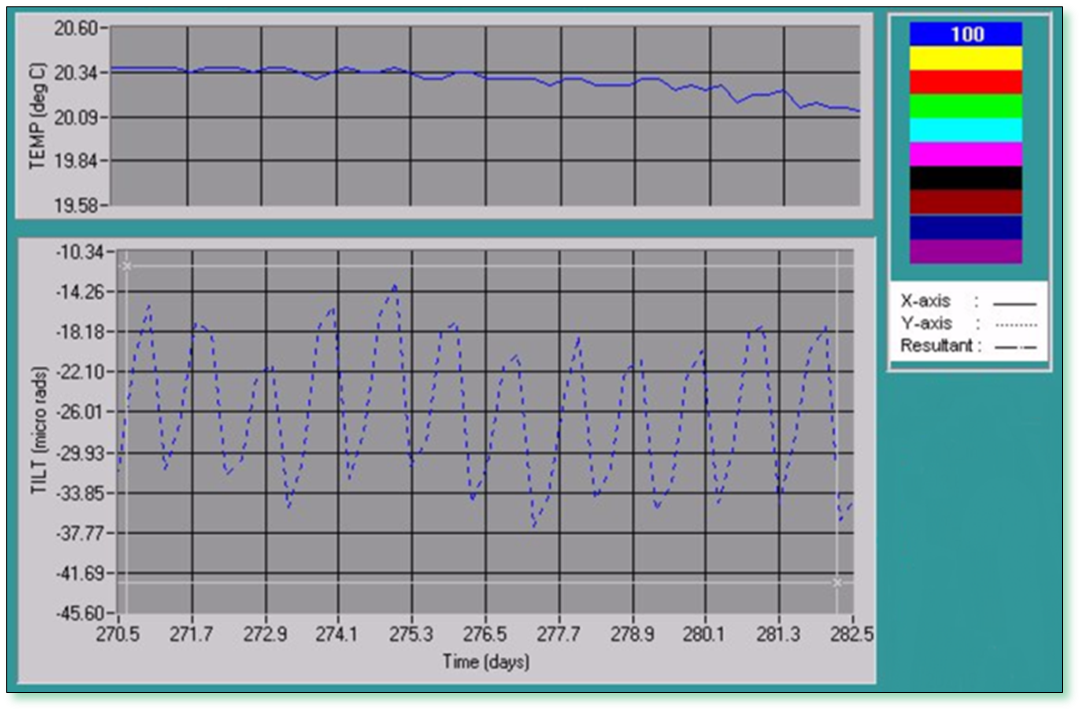Viewport: 1082px width, 712px height.
Task: Click the Resultant dash-dot line legend sample
Action: 1014,346
